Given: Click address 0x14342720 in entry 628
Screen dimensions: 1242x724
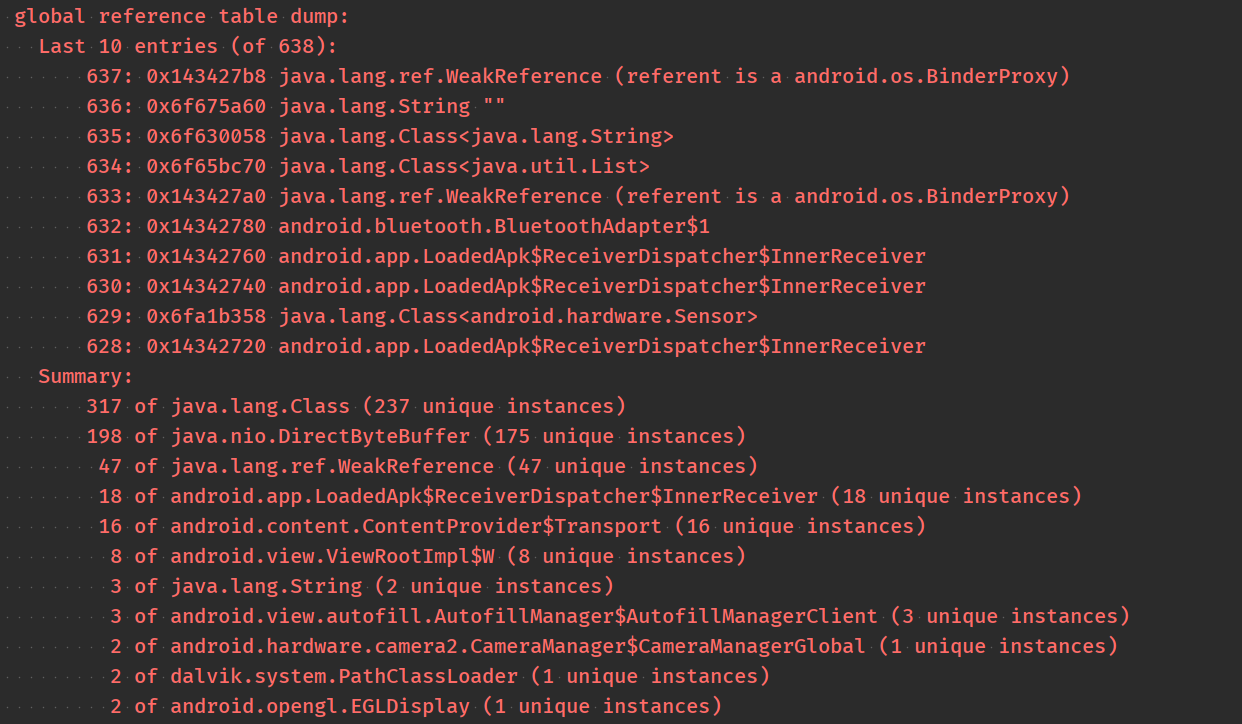Looking at the screenshot, I should (206, 346).
